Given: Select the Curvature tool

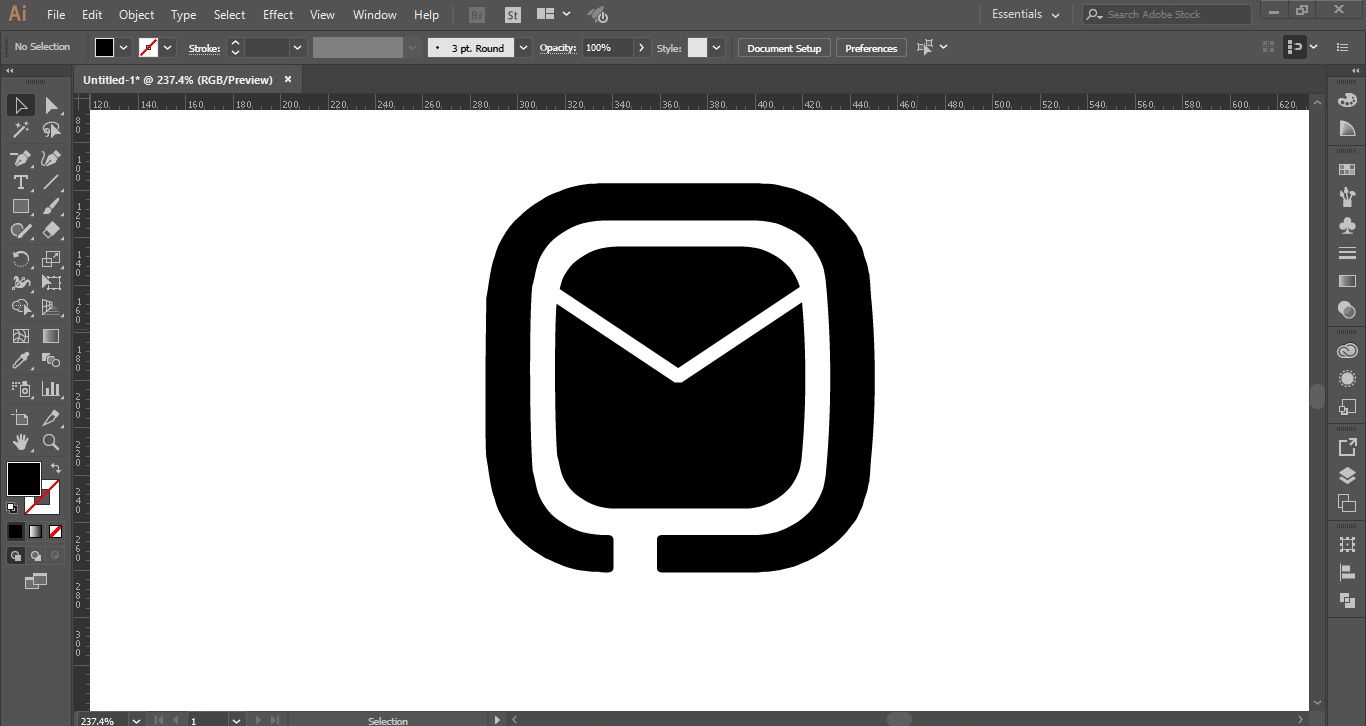Looking at the screenshot, I should [51, 158].
